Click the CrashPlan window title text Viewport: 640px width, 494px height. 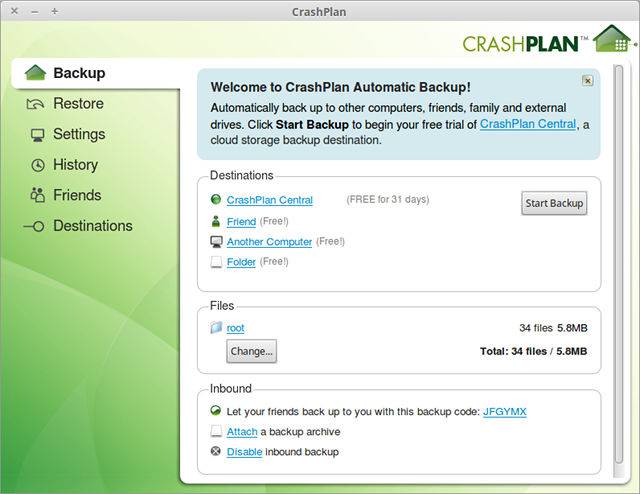[319, 12]
